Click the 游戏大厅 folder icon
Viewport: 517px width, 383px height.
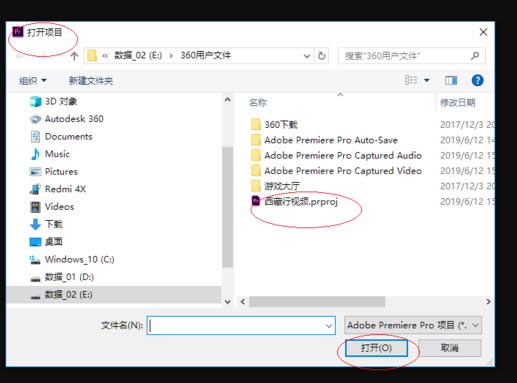pyautogui.click(x=256, y=186)
